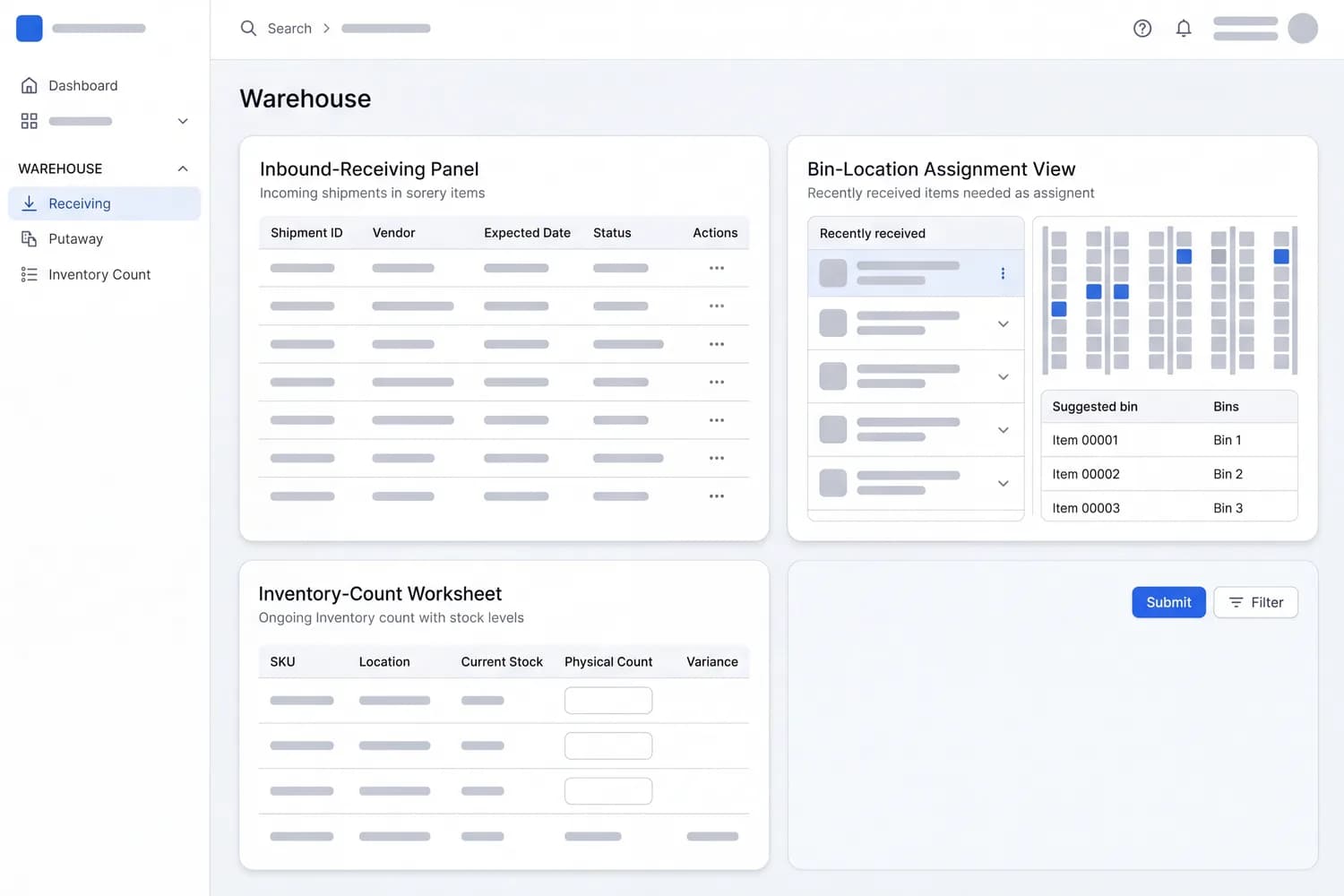The width and height of the screenshot is (1344, 896).
Task: Open actions menu for first shipment row
Action: [x=717, y=268]
